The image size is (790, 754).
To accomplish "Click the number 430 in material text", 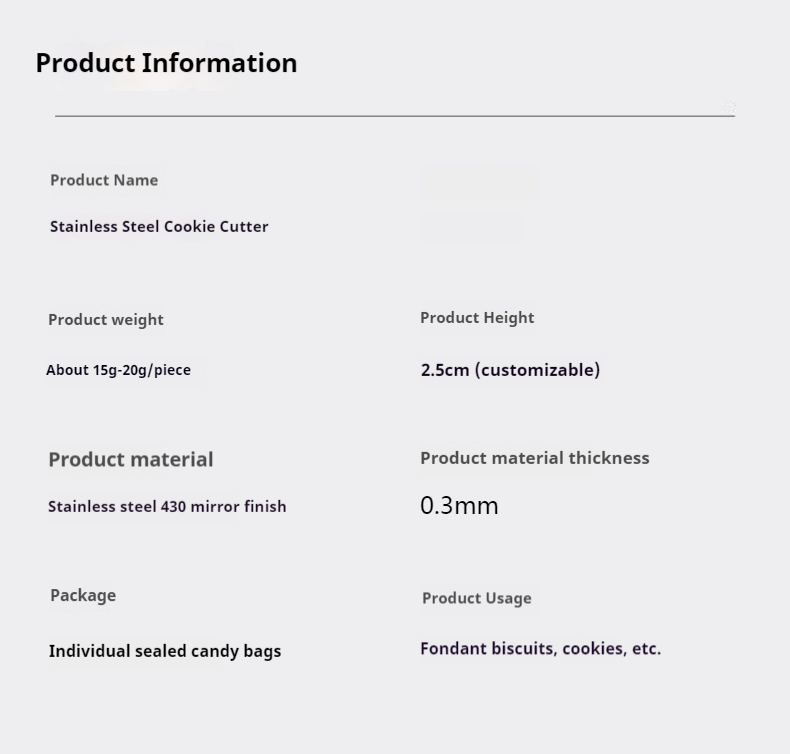I will click(x=173, y=506).
